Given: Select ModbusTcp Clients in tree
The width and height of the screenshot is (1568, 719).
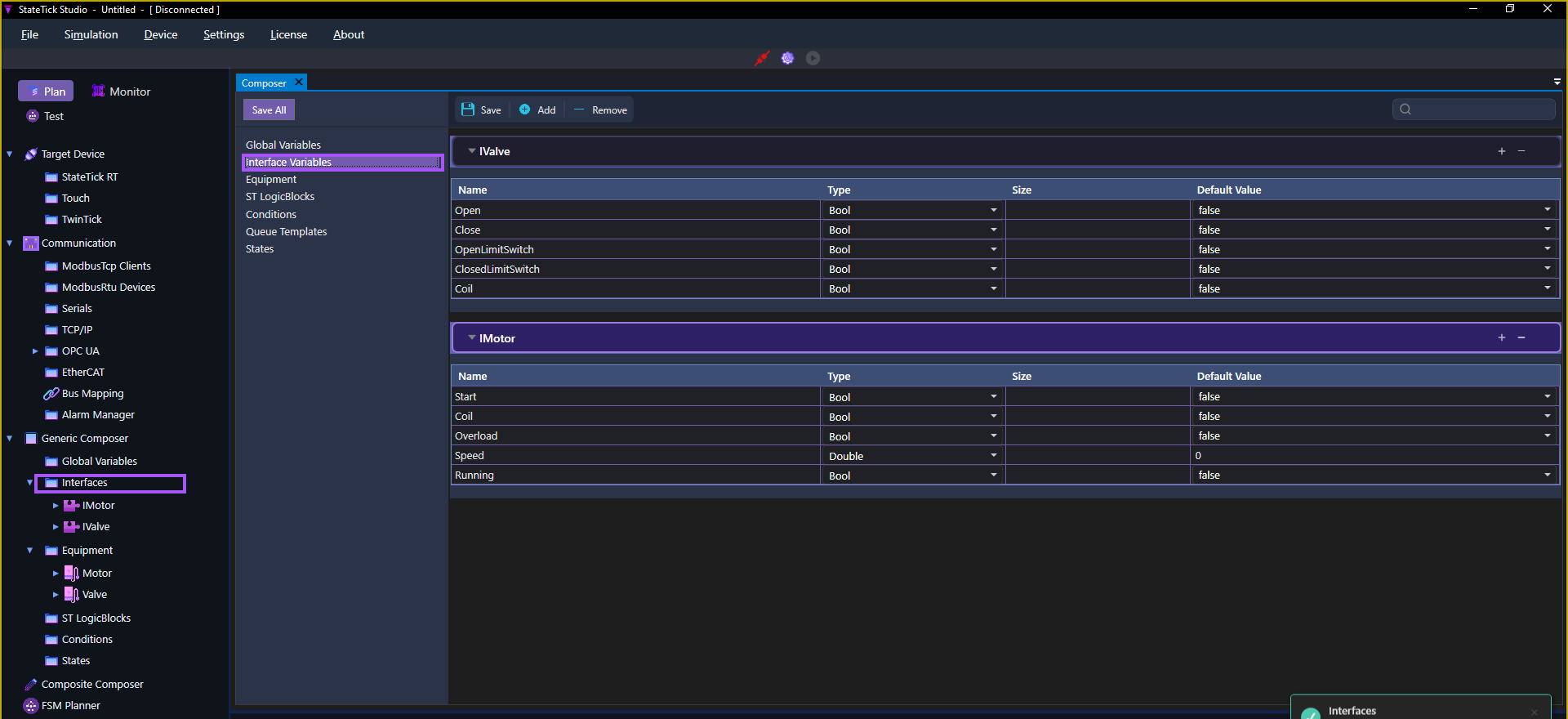Looking at the screenshot, I should 106,266.
